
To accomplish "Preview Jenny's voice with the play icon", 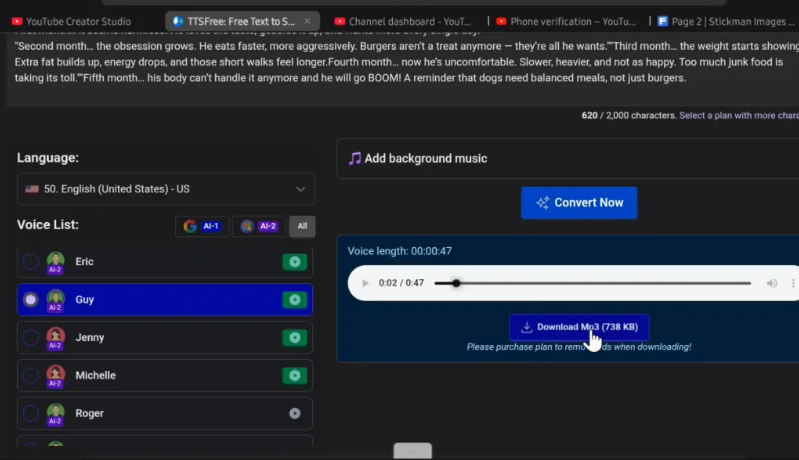I will point(293,338).
